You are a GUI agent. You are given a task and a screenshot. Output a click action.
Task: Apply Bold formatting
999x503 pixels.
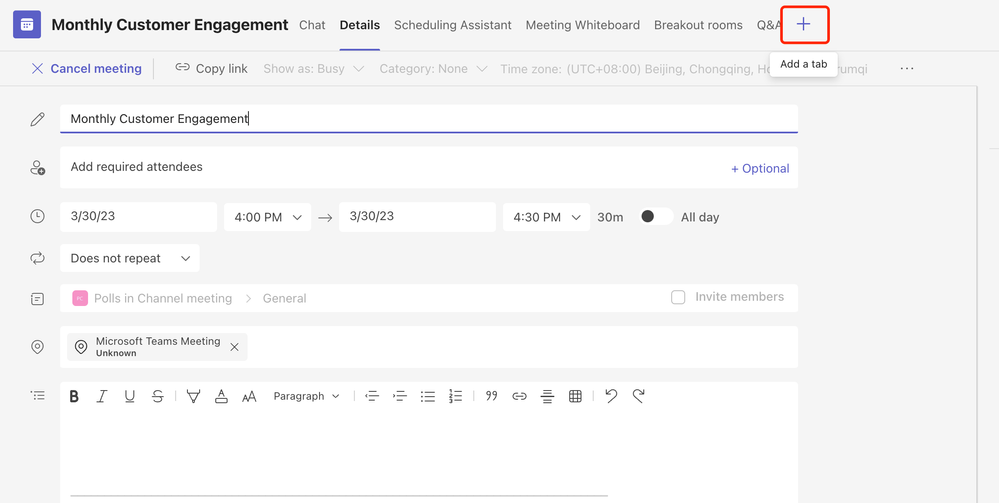click(74, 397)
